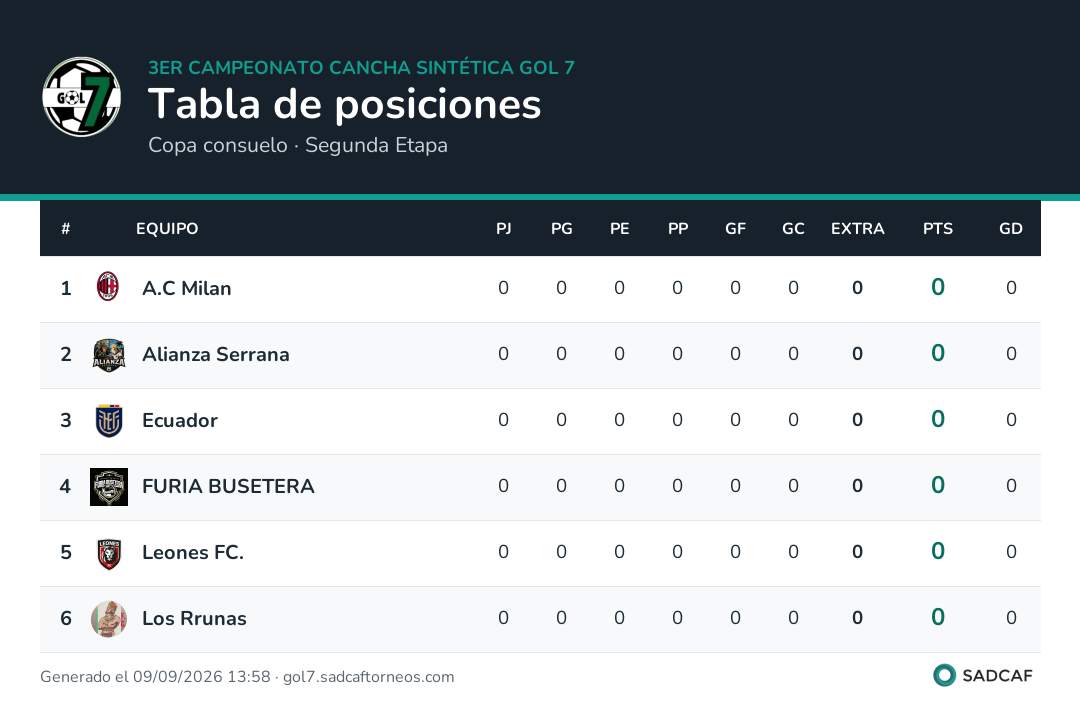This screenshot has height=728, width=1080.
Task: Select the EQUIPO column header
Action: click(x=167, y=229)
